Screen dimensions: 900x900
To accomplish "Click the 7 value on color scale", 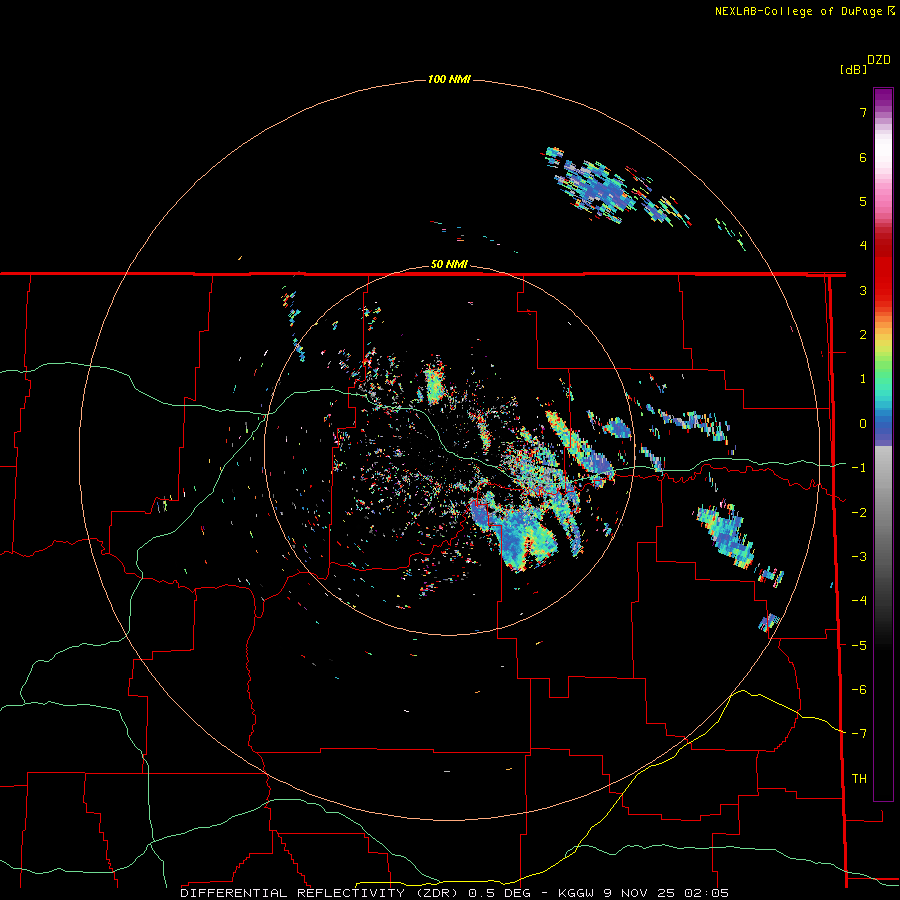I will (863, 112).
